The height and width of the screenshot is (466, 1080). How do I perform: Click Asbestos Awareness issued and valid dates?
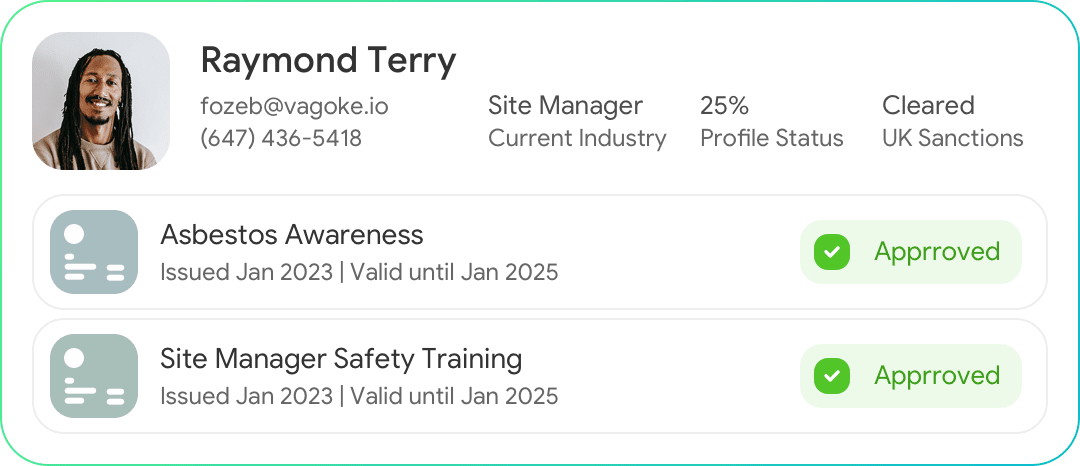pos(359,272)
